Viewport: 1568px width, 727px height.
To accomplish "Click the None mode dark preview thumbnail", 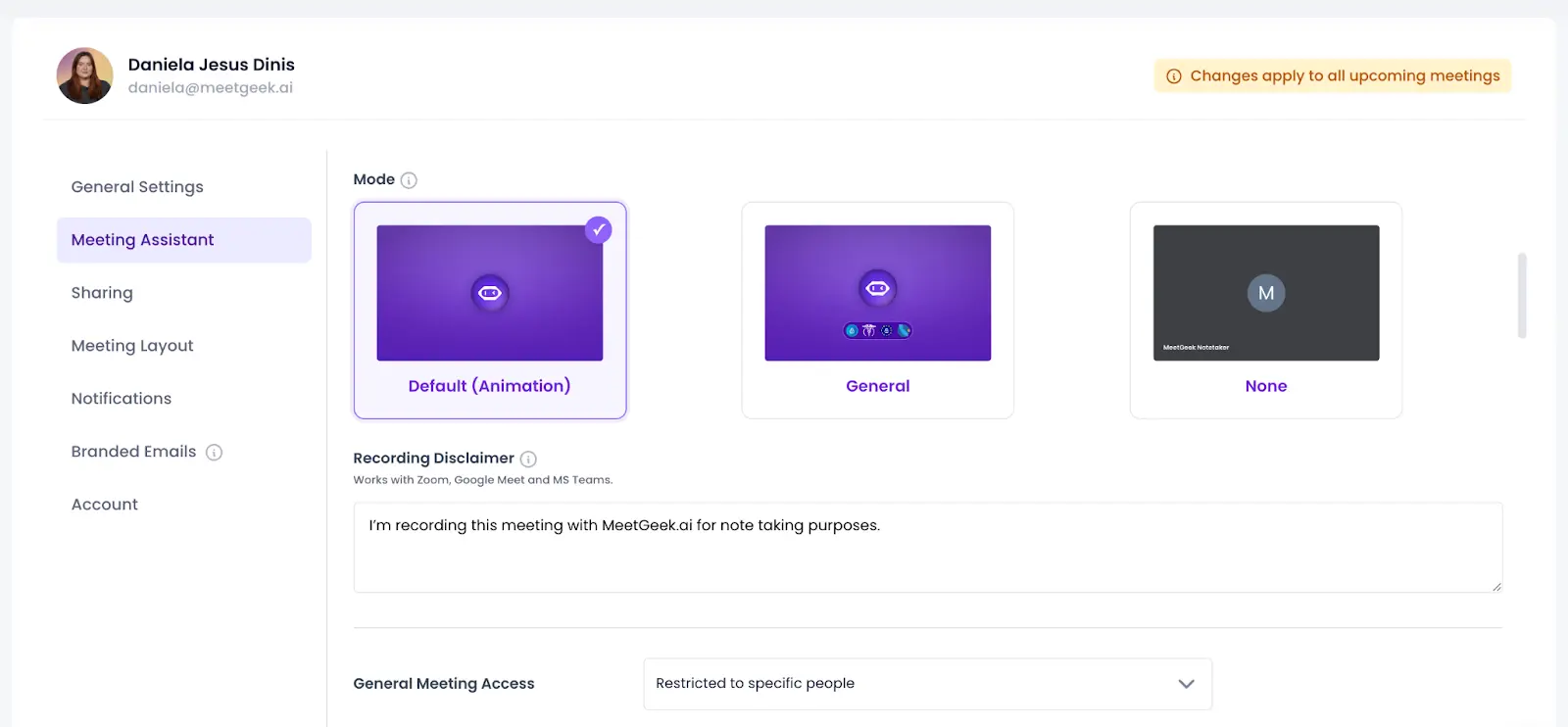I will tap(1266, 293).
